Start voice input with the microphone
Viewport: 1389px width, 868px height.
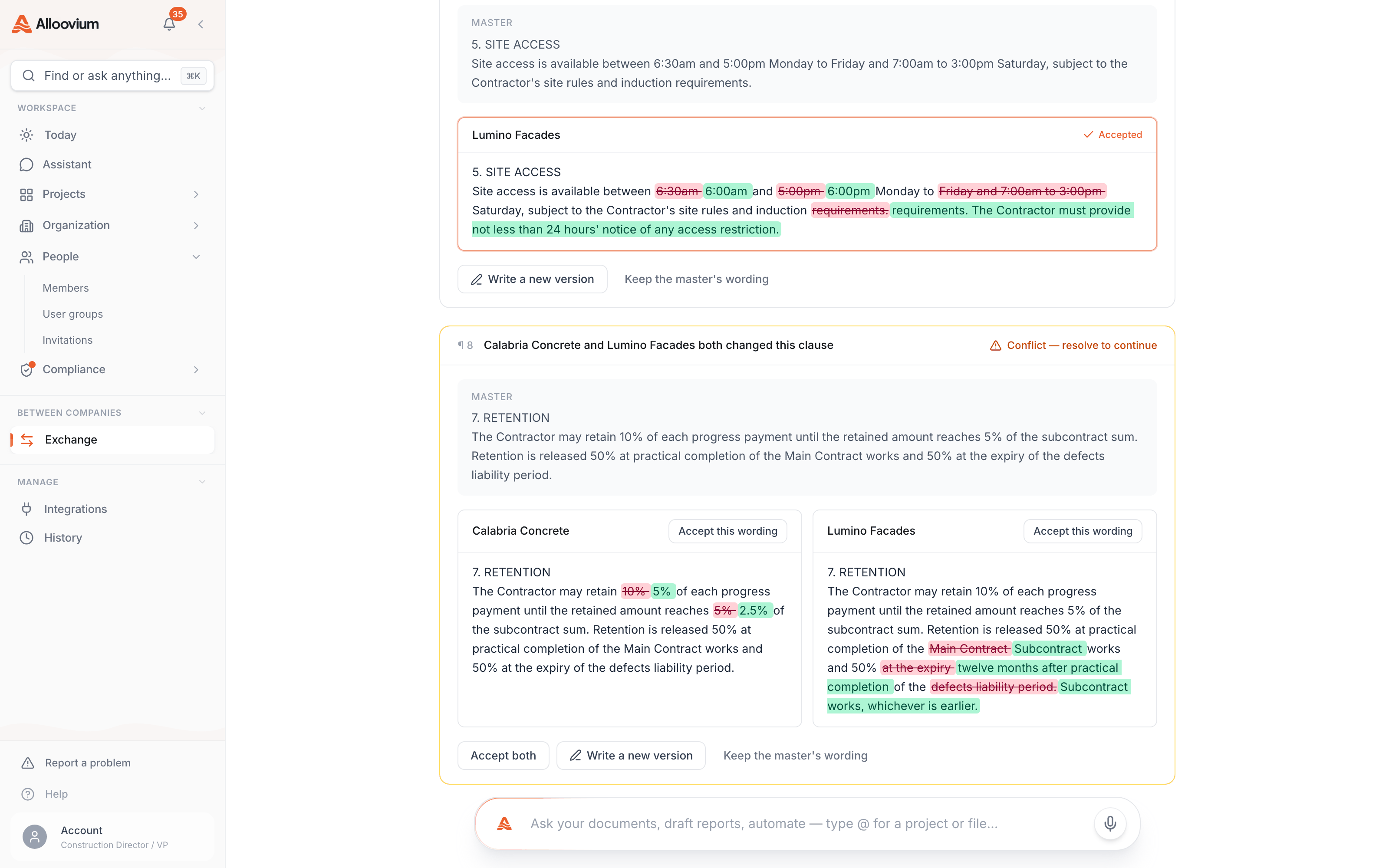[x=1110, y=824]
